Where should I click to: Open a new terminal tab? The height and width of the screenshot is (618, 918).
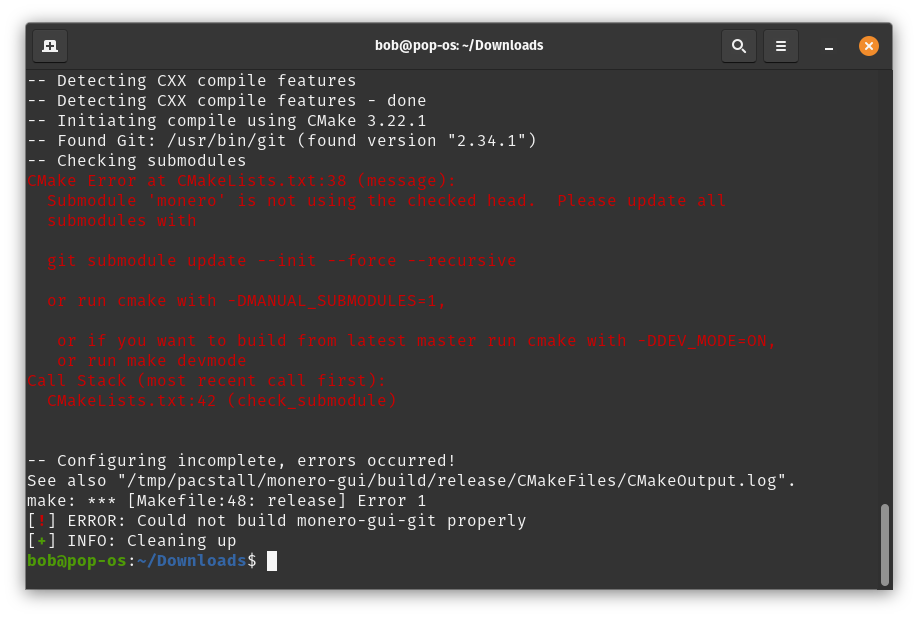50,45
